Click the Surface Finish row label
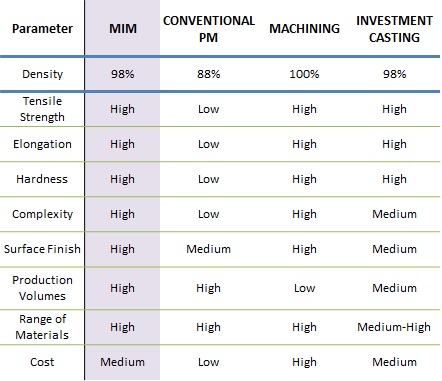 tap(42, 249)
